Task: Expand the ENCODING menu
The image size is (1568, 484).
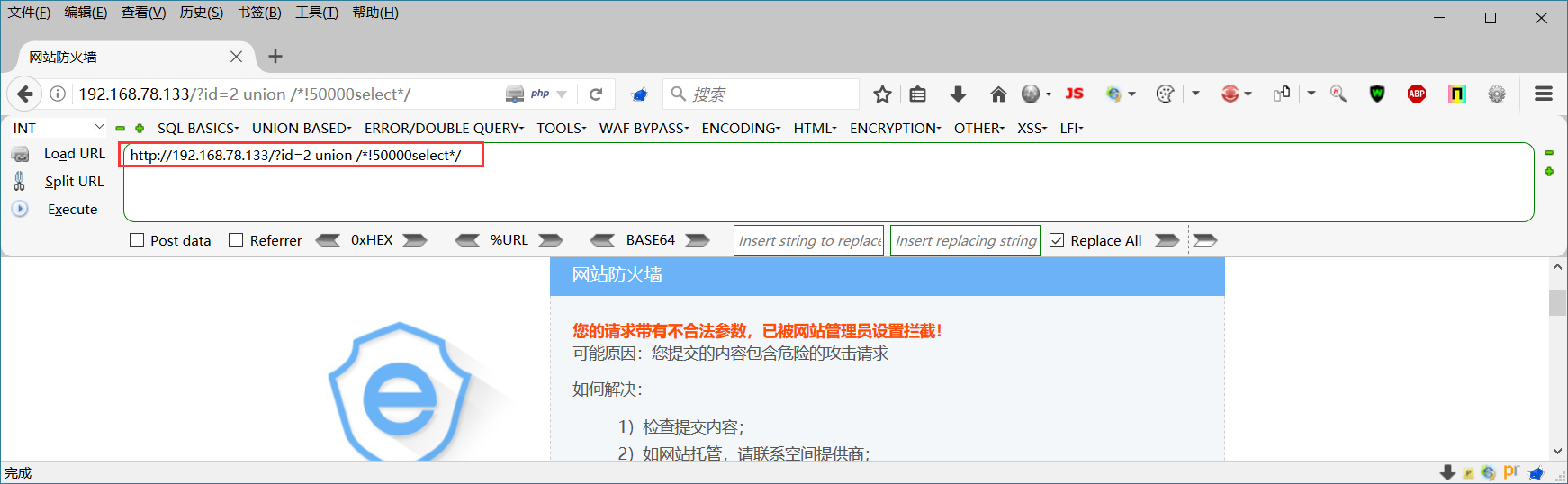Action: (741, 128)
